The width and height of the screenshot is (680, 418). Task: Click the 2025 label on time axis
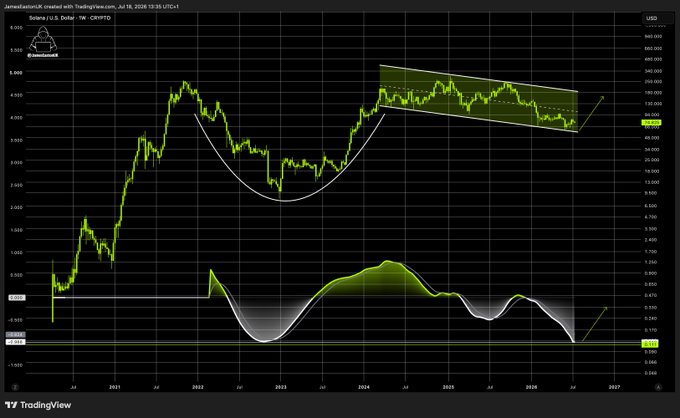pyautogui.click(x=448, y=387)
